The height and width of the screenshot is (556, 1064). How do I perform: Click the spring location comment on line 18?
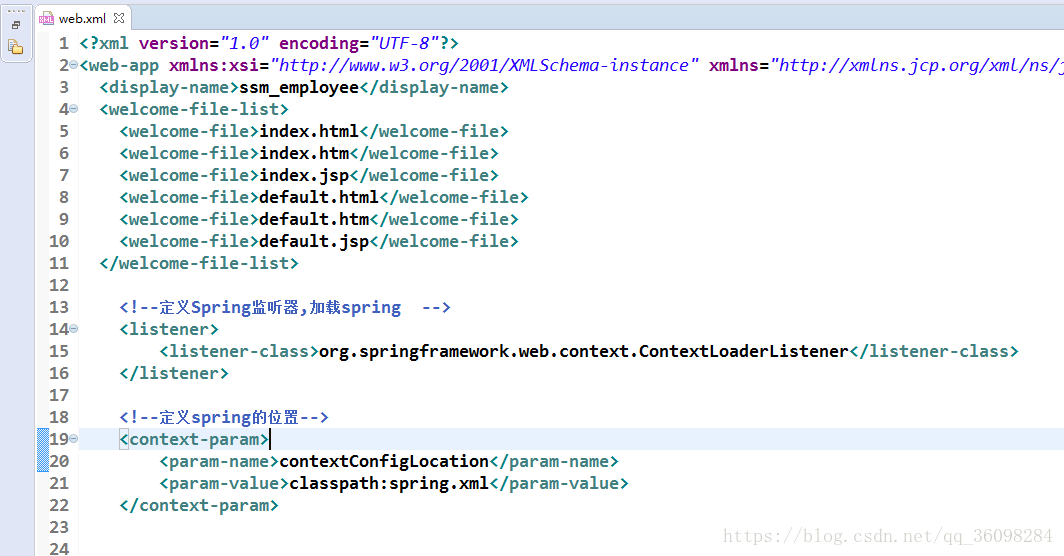[x=224, y=418]
